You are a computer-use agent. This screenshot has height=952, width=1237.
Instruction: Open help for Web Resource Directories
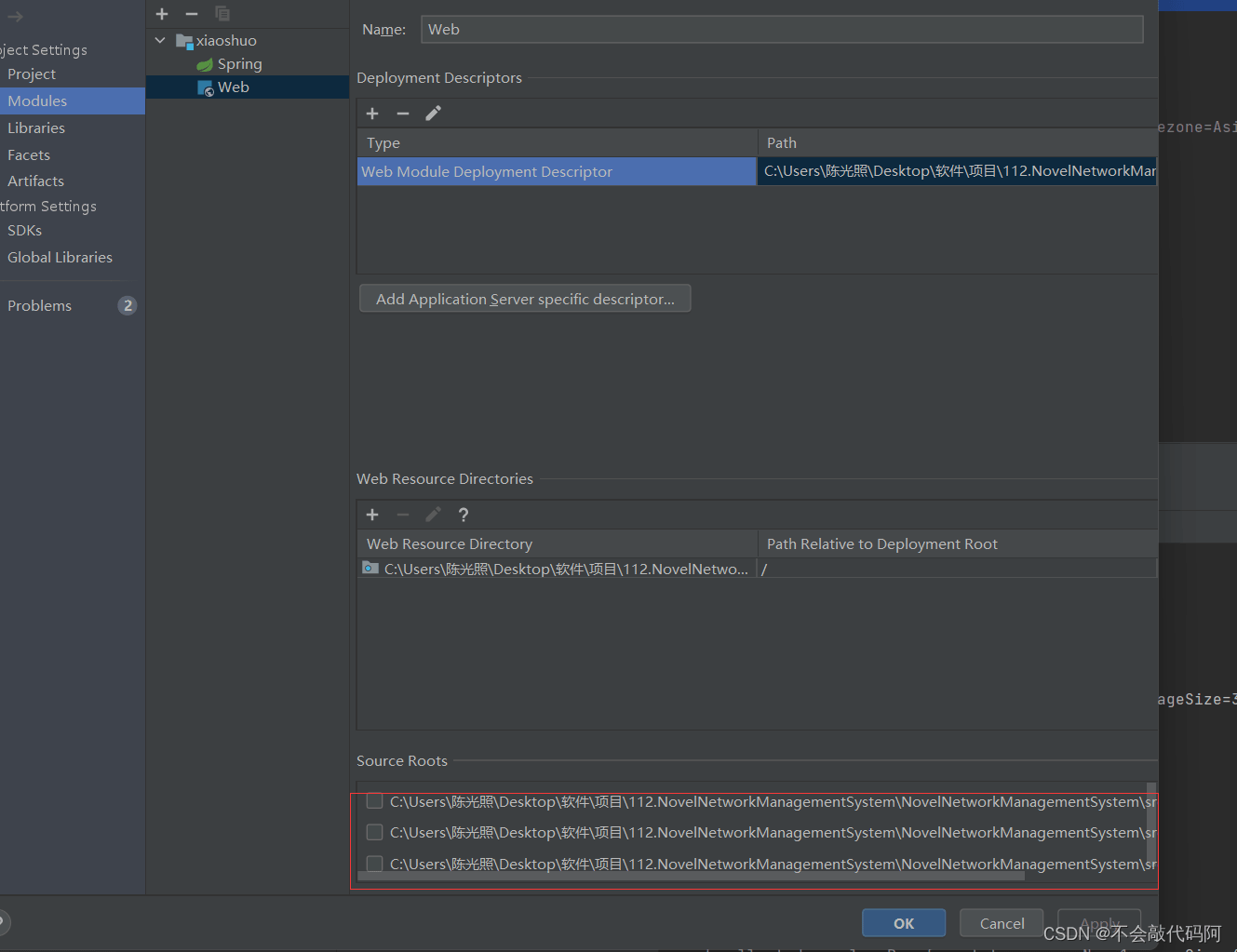(x=464, y=515)
